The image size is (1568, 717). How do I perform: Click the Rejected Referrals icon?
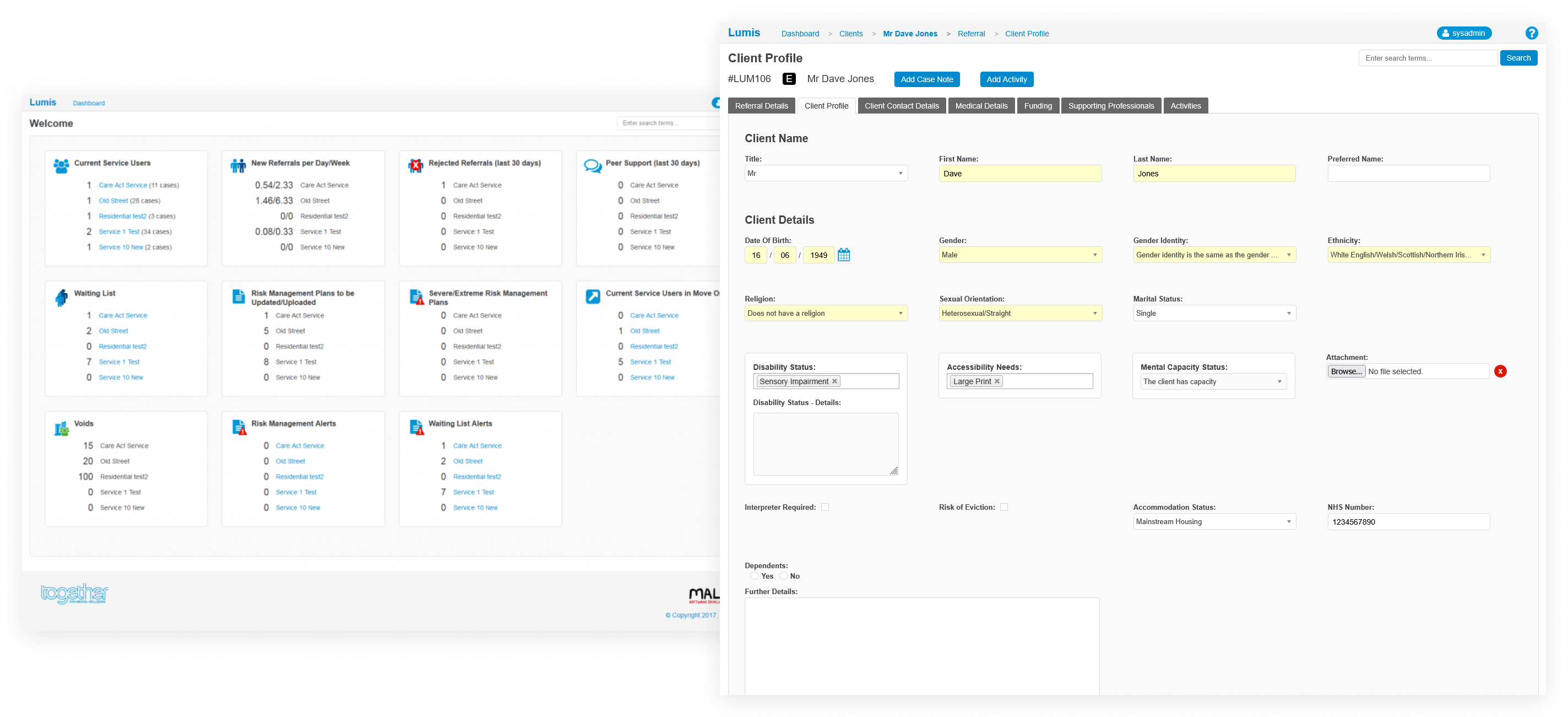pos(416,166)
